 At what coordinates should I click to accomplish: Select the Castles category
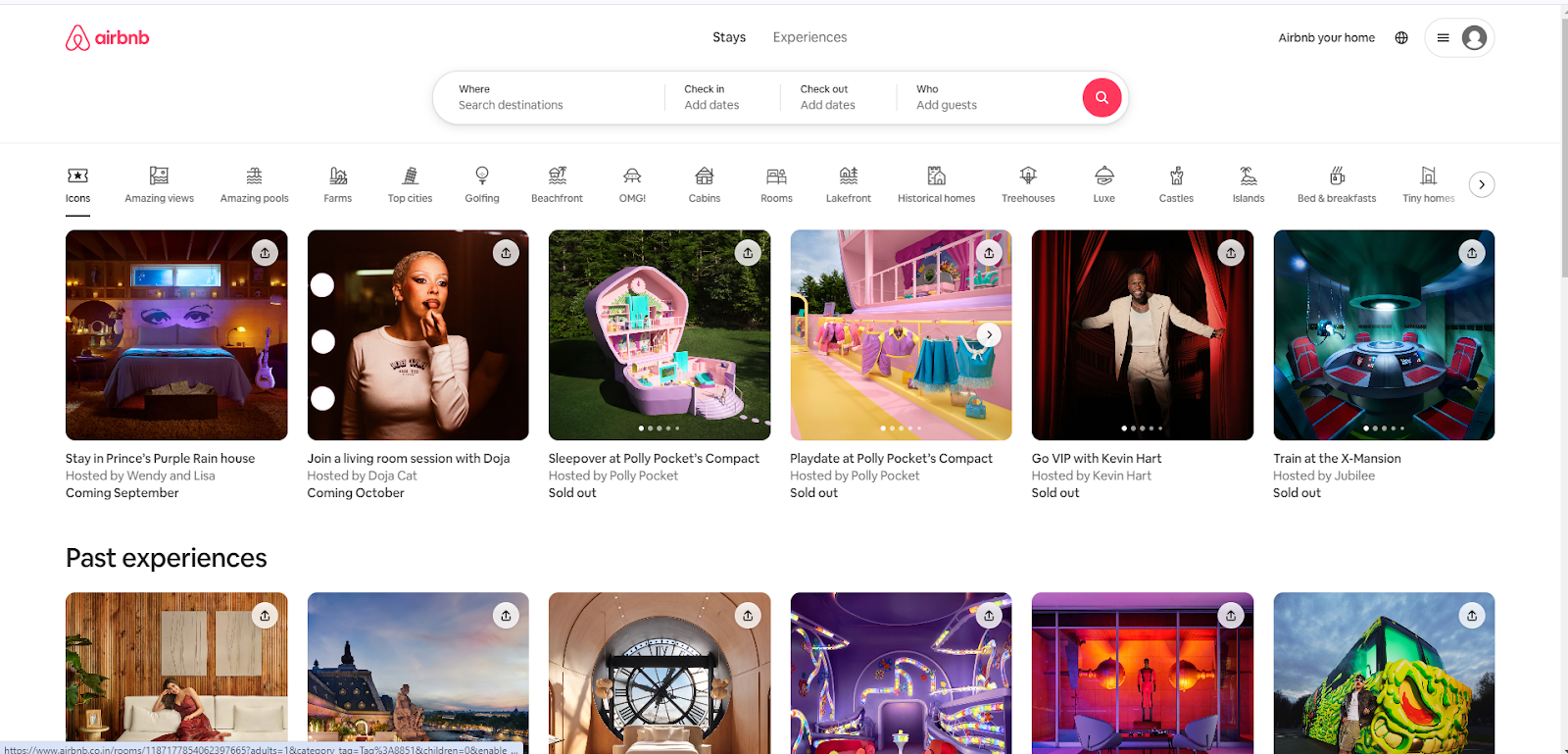(1176, 184)
